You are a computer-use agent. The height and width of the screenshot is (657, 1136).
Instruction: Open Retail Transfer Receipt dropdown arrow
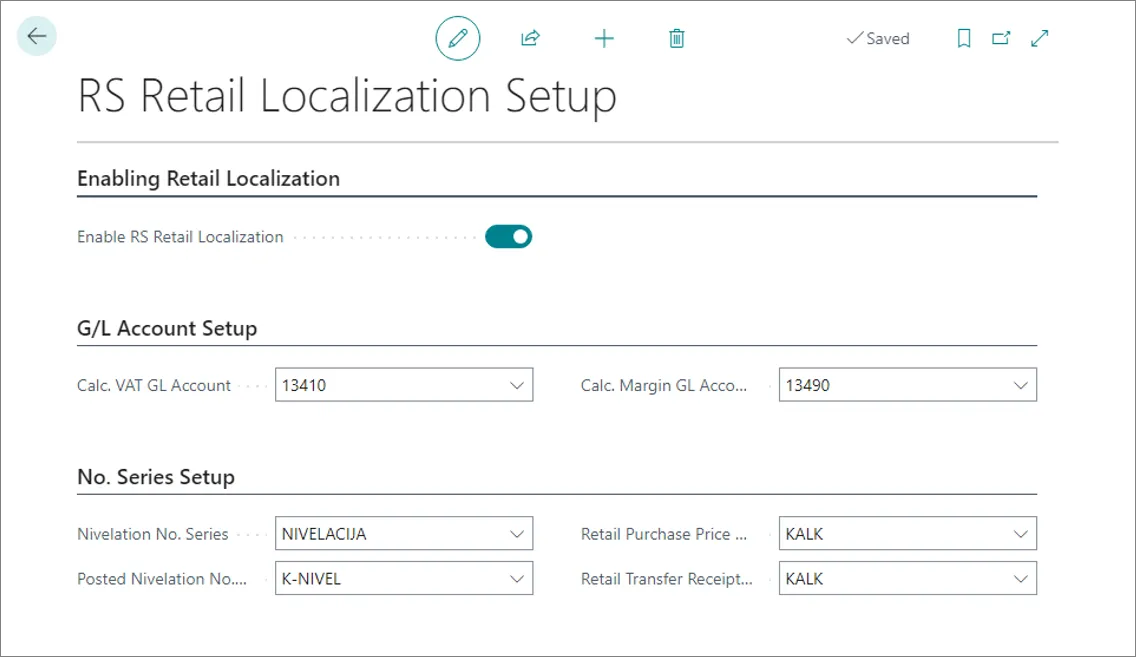(1020, 579)
